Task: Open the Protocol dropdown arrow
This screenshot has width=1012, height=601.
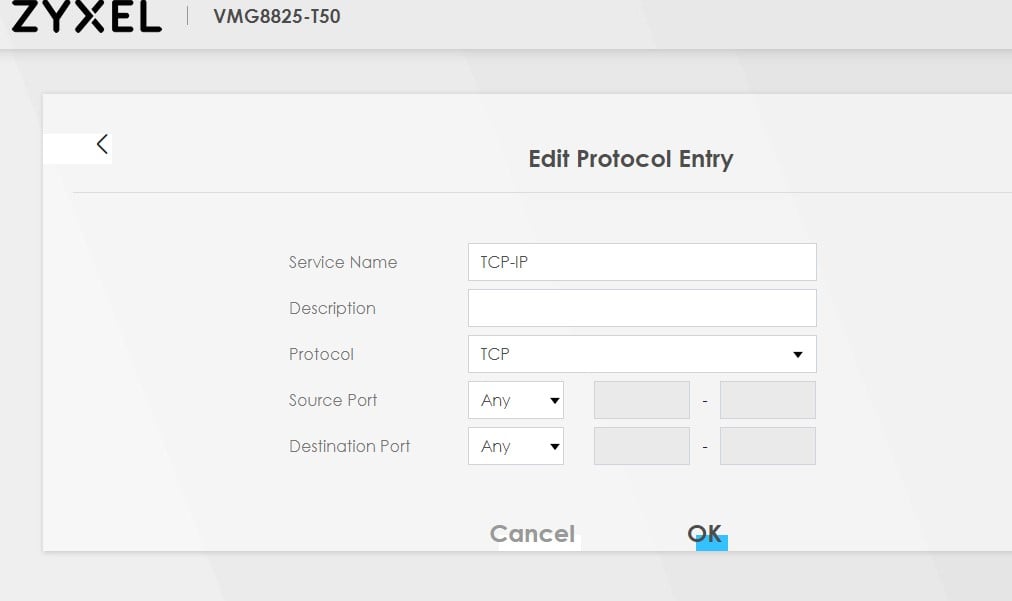Action: pos(797,354)
